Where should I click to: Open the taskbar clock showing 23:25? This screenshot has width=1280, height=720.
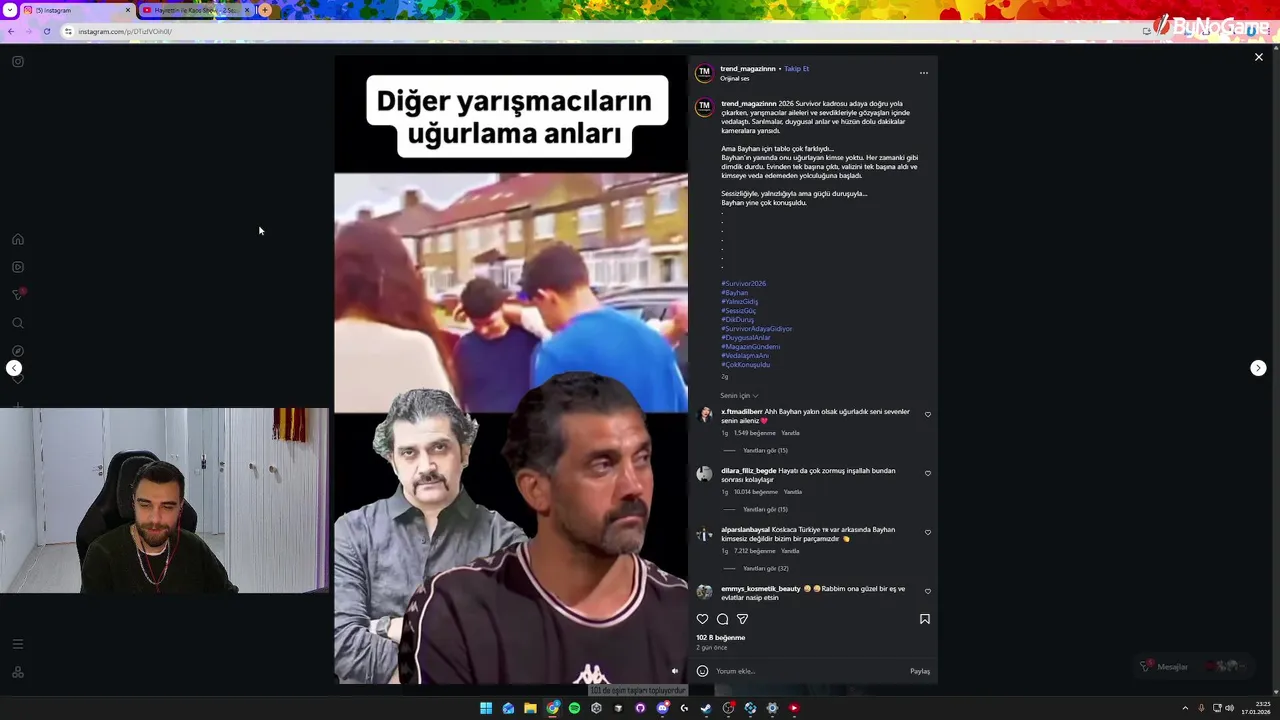[x=1256, y=708]
